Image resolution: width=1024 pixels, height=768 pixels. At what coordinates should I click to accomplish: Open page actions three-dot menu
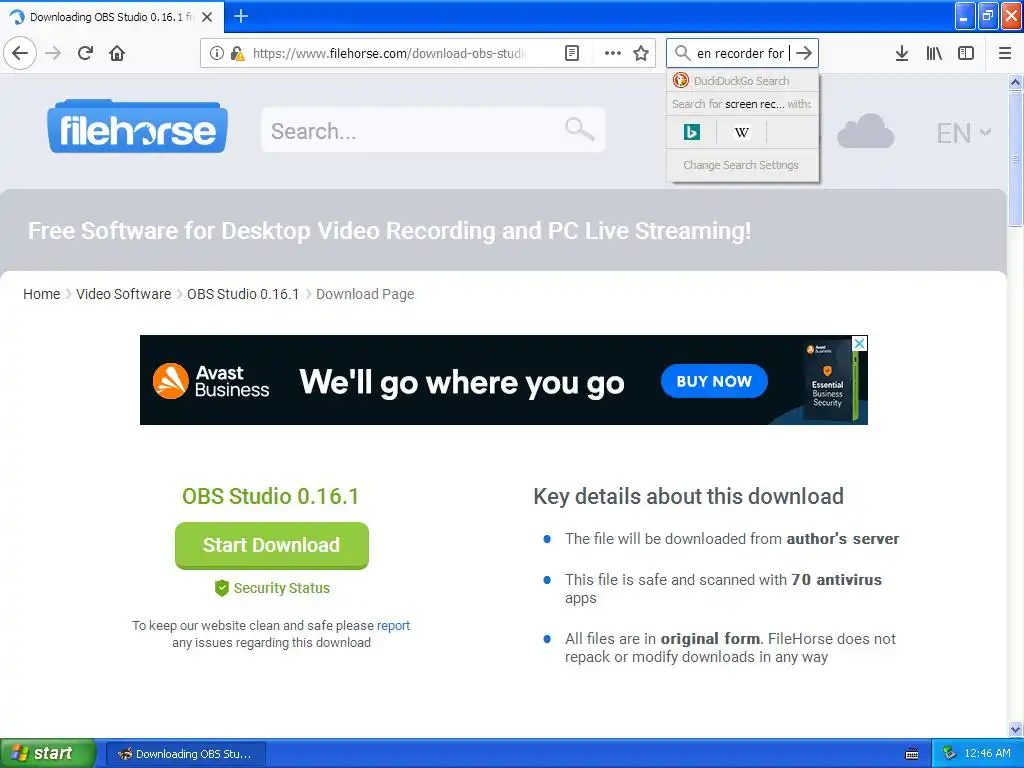pyautogui.click(x=613, y=53)
